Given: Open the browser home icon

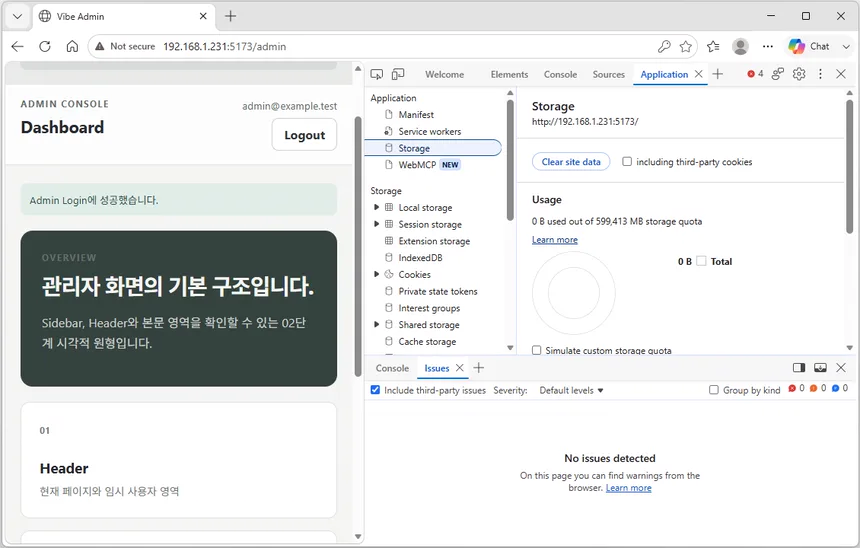Looking at the screenshot, I should 72,47.
